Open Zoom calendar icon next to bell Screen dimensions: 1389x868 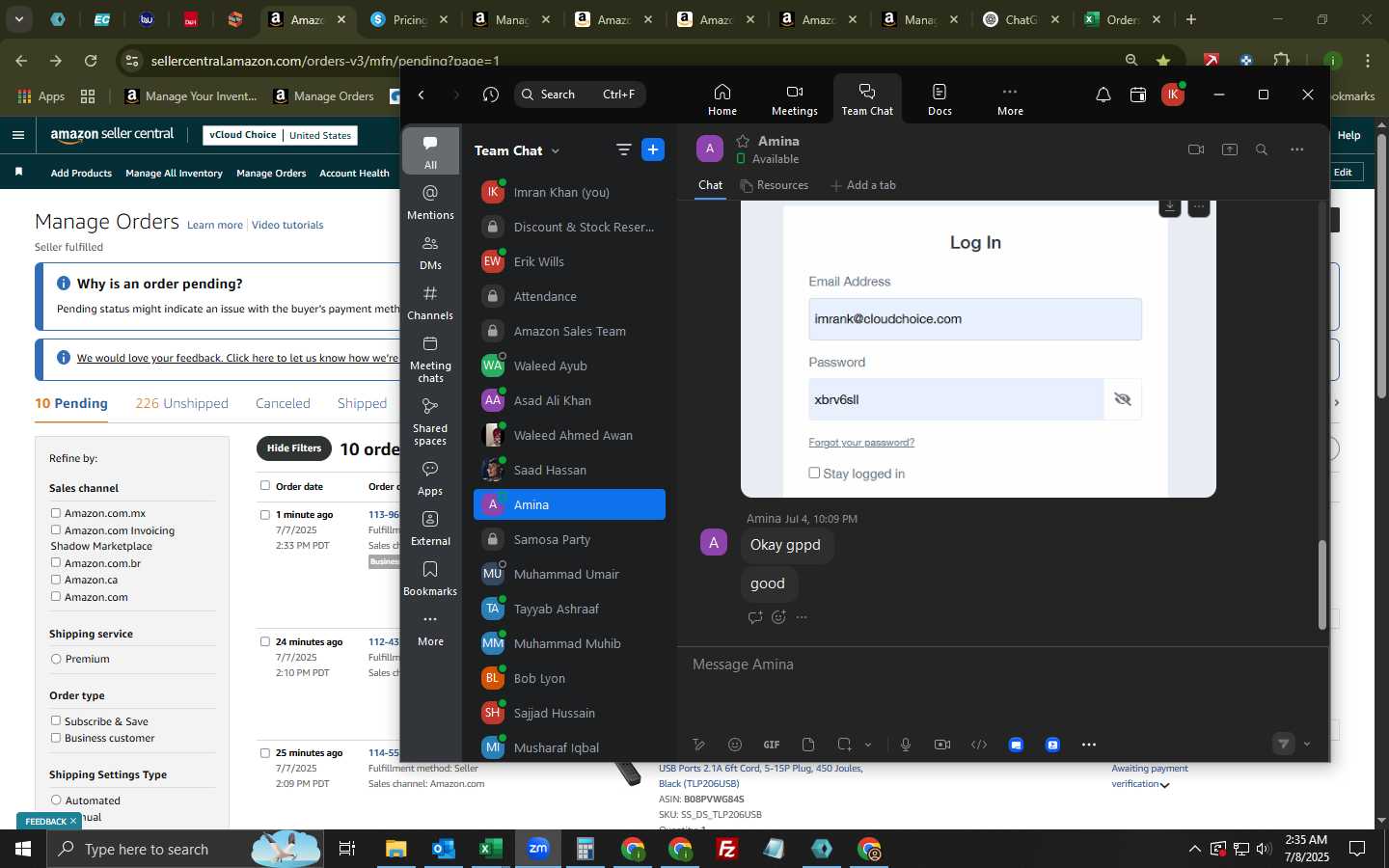click(1138, 95)
